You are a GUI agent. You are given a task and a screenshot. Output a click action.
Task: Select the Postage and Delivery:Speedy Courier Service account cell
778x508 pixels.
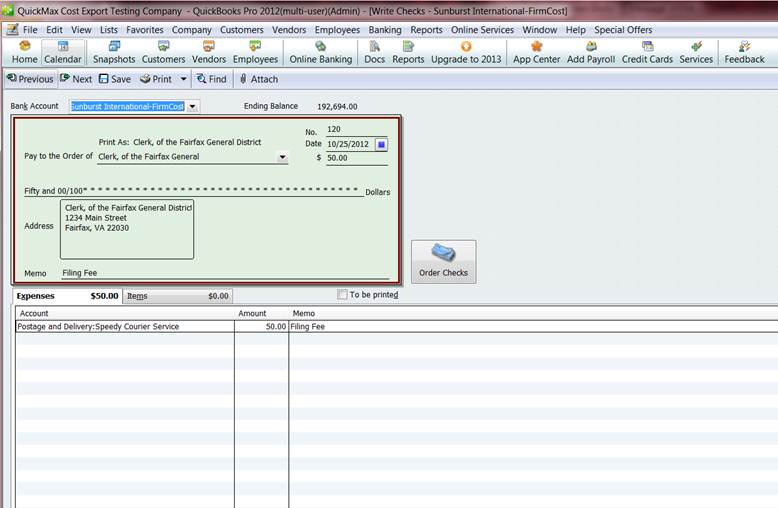click(x=125, y=326)
